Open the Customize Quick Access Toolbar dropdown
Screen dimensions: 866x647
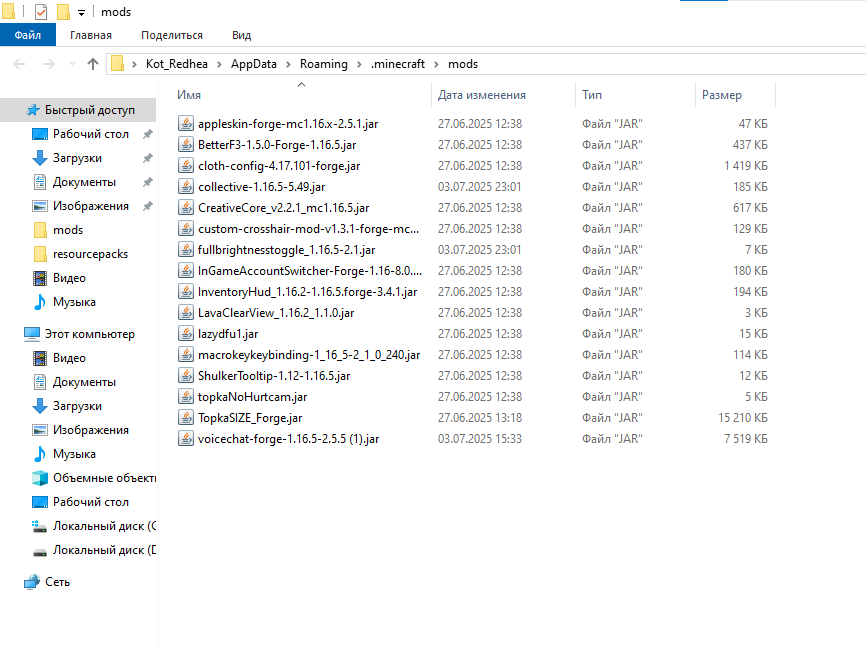click(81, 13)
